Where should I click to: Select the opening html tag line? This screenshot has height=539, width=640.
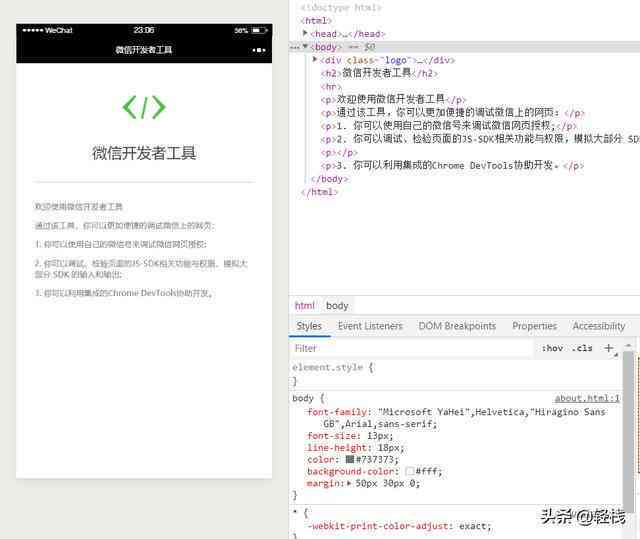tap(316, 20)
